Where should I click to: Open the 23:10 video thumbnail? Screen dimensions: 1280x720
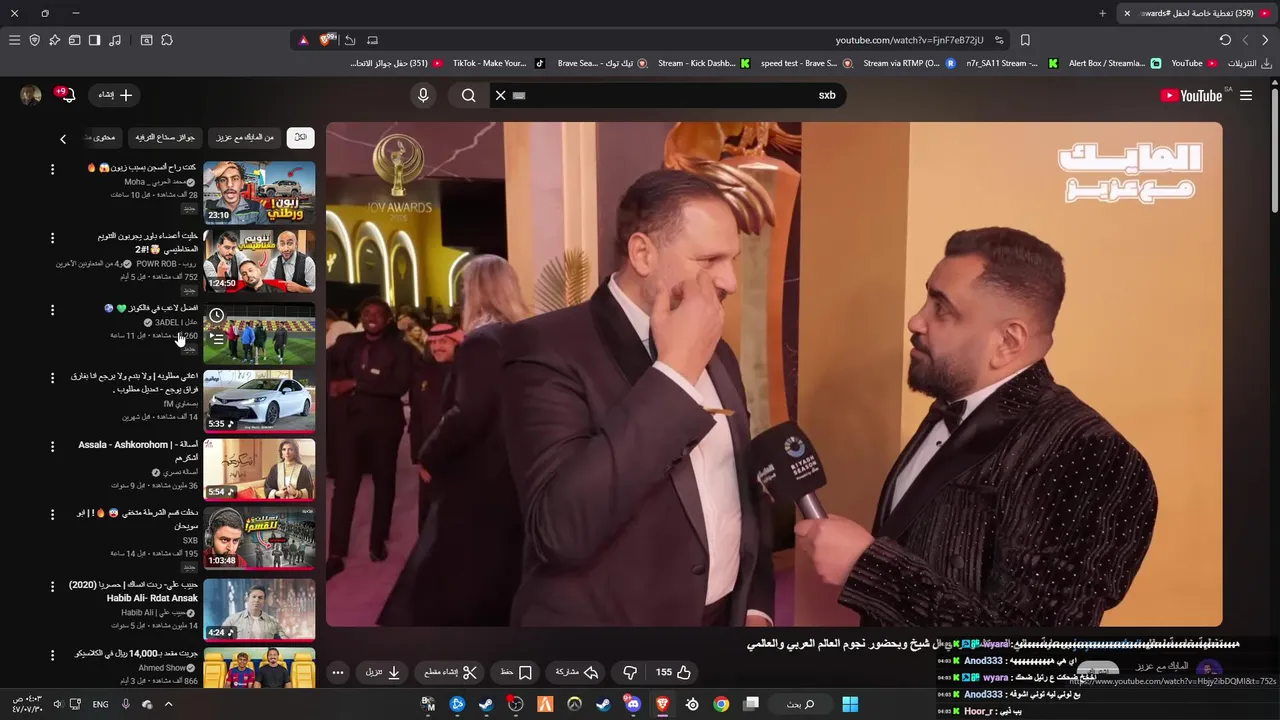pos(259,193)
